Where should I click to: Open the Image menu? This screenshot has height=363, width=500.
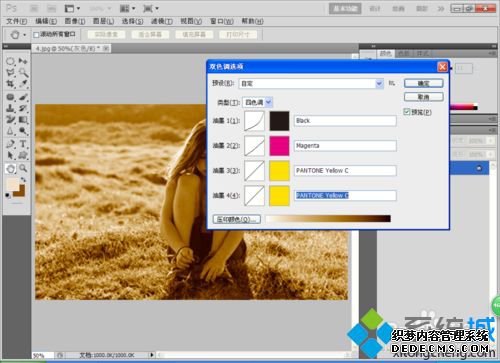[75, 21]
